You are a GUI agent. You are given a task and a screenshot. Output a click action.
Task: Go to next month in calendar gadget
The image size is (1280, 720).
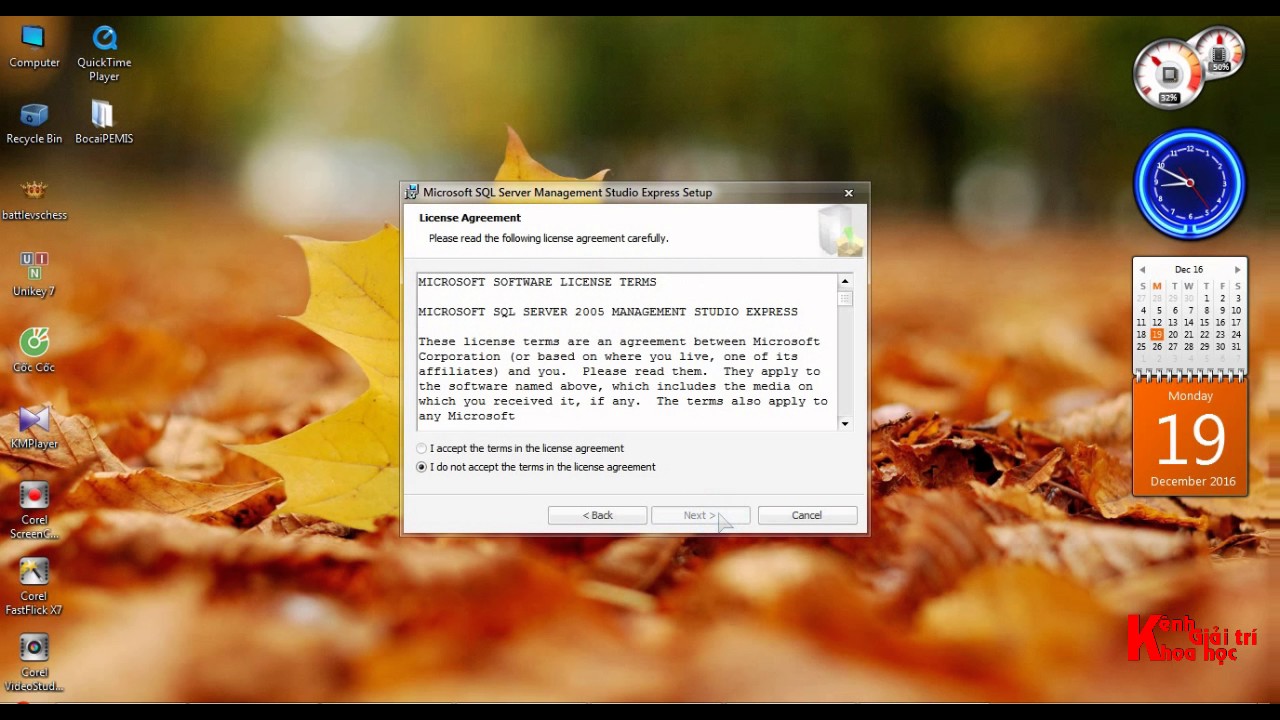point(1237,270)
